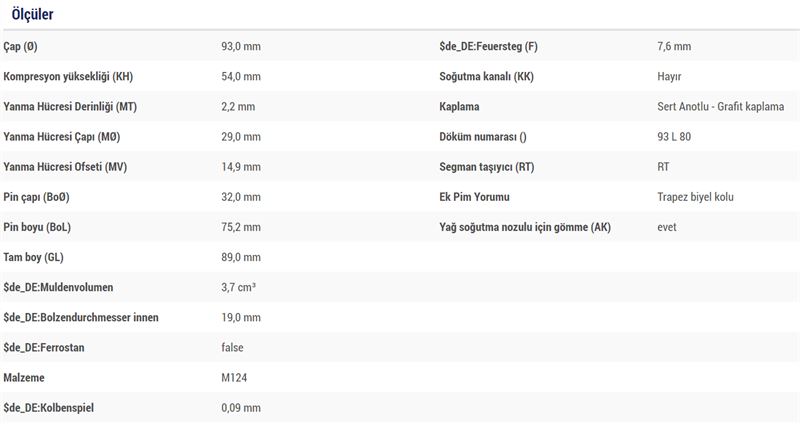Click Pin çapı (BoØ) label
The width and height of the screenshot is (800, 424).
tap(36, 197)
